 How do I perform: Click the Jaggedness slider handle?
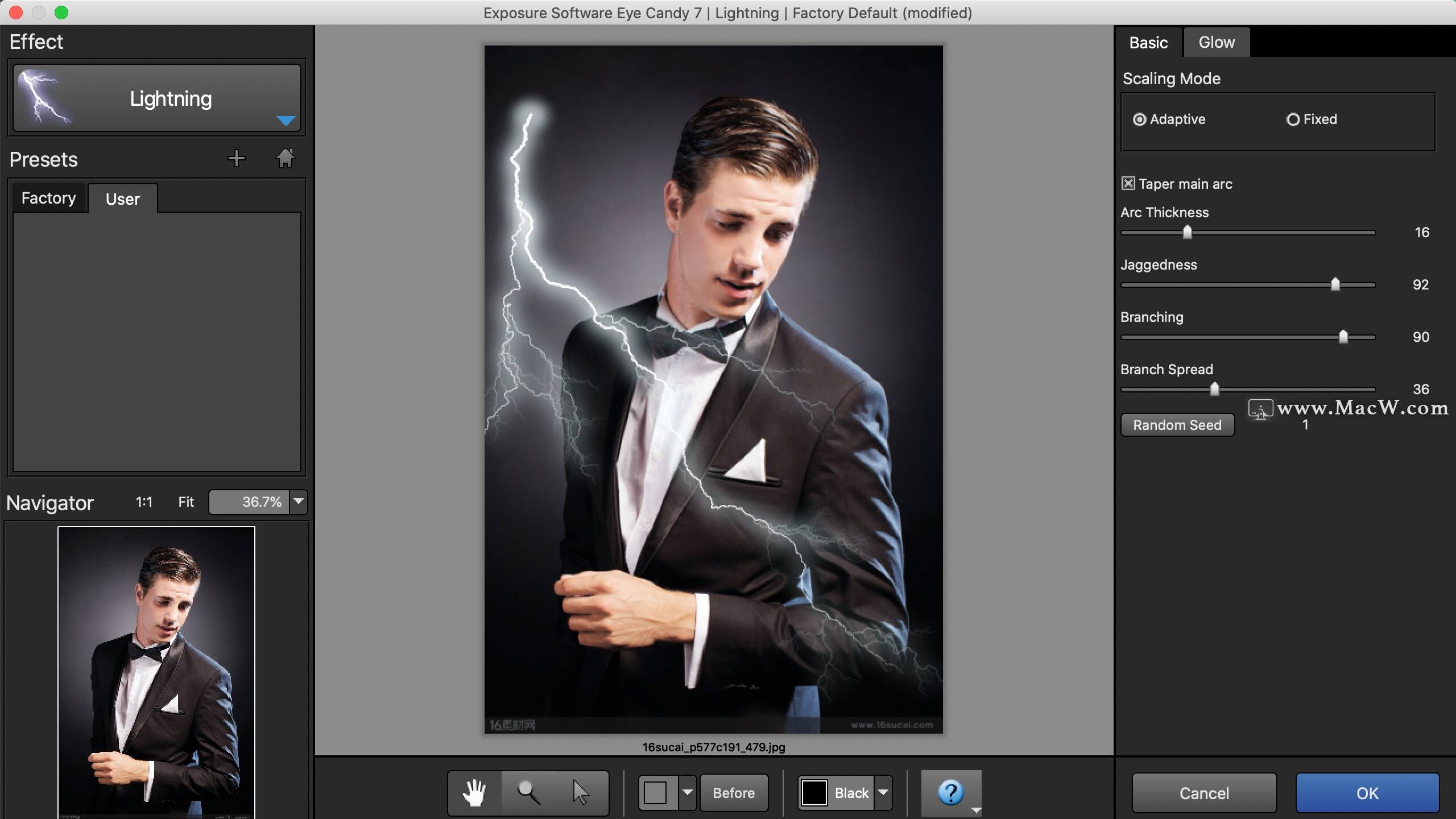point(1335,284)
